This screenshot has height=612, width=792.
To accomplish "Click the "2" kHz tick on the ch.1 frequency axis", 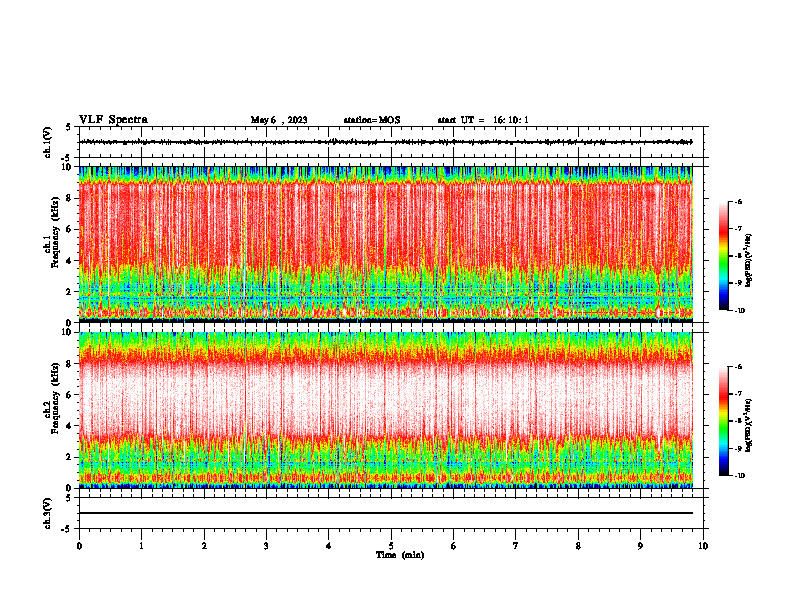I will click(x=69, y=292).
